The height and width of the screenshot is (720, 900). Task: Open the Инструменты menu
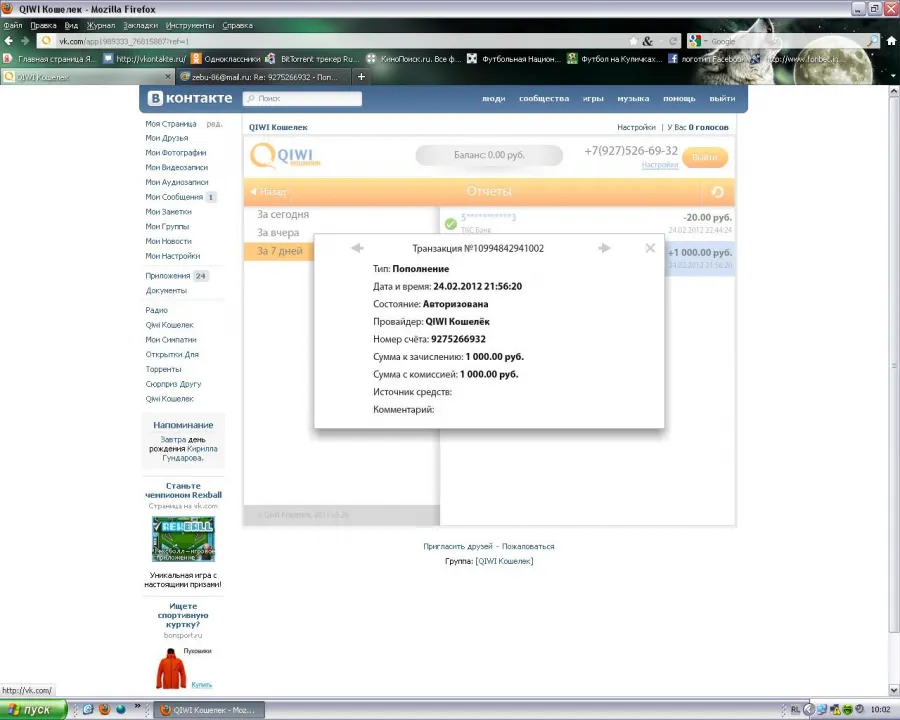[189, 25]
